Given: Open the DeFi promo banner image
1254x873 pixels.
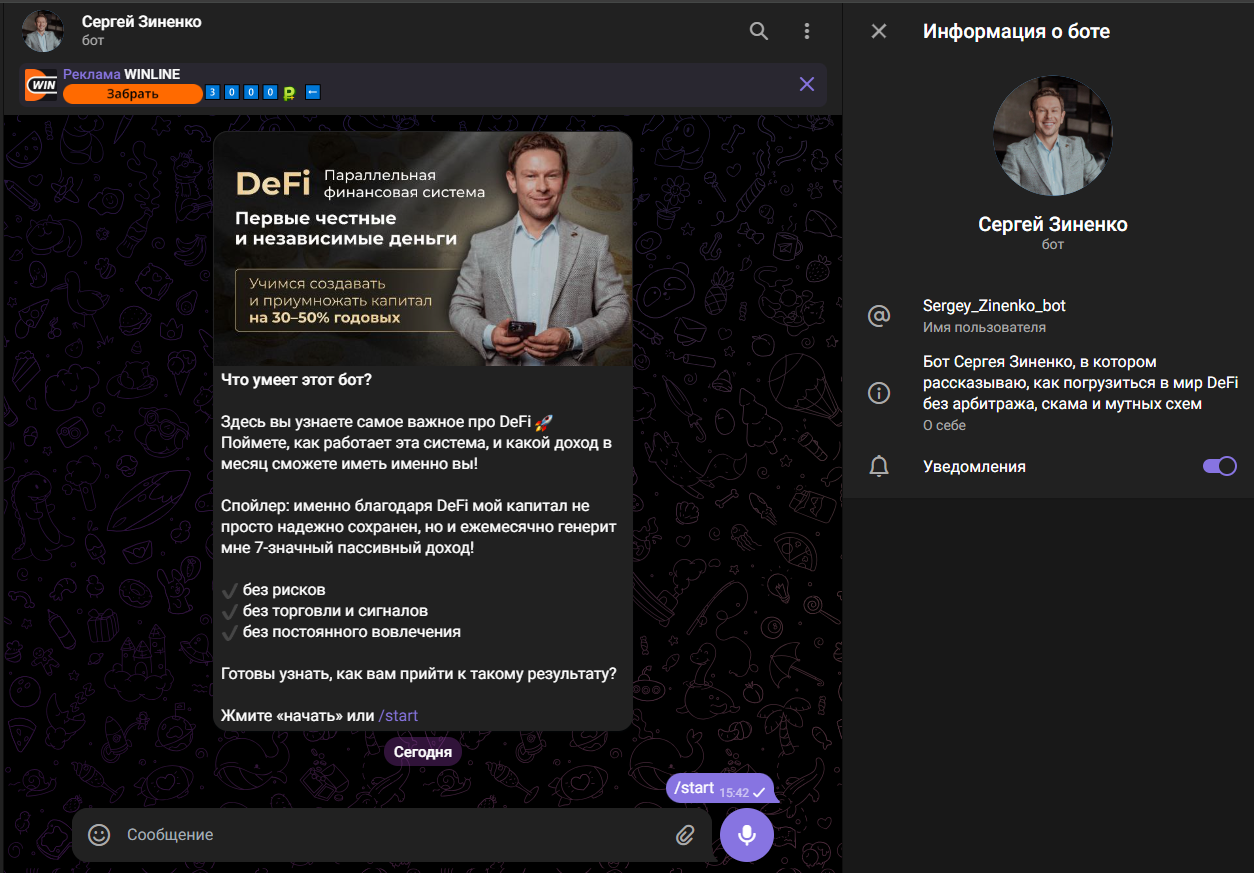Looking at the screenshot, I should (x=423, y=249).
